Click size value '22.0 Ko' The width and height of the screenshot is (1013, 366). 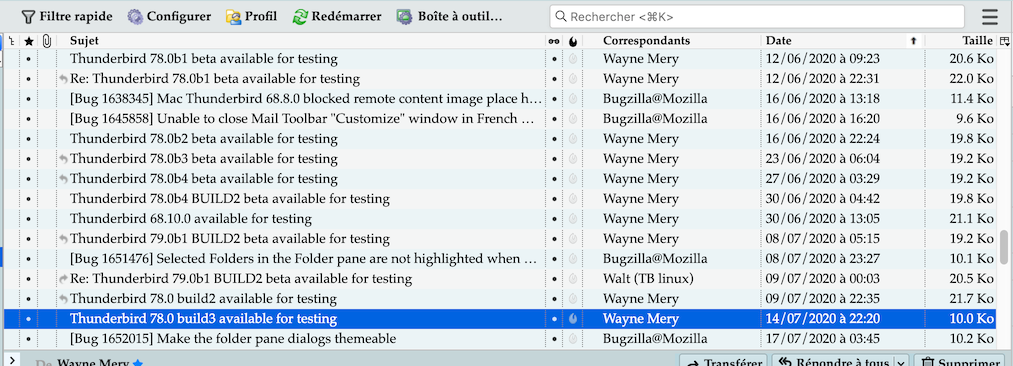[971, 79]
